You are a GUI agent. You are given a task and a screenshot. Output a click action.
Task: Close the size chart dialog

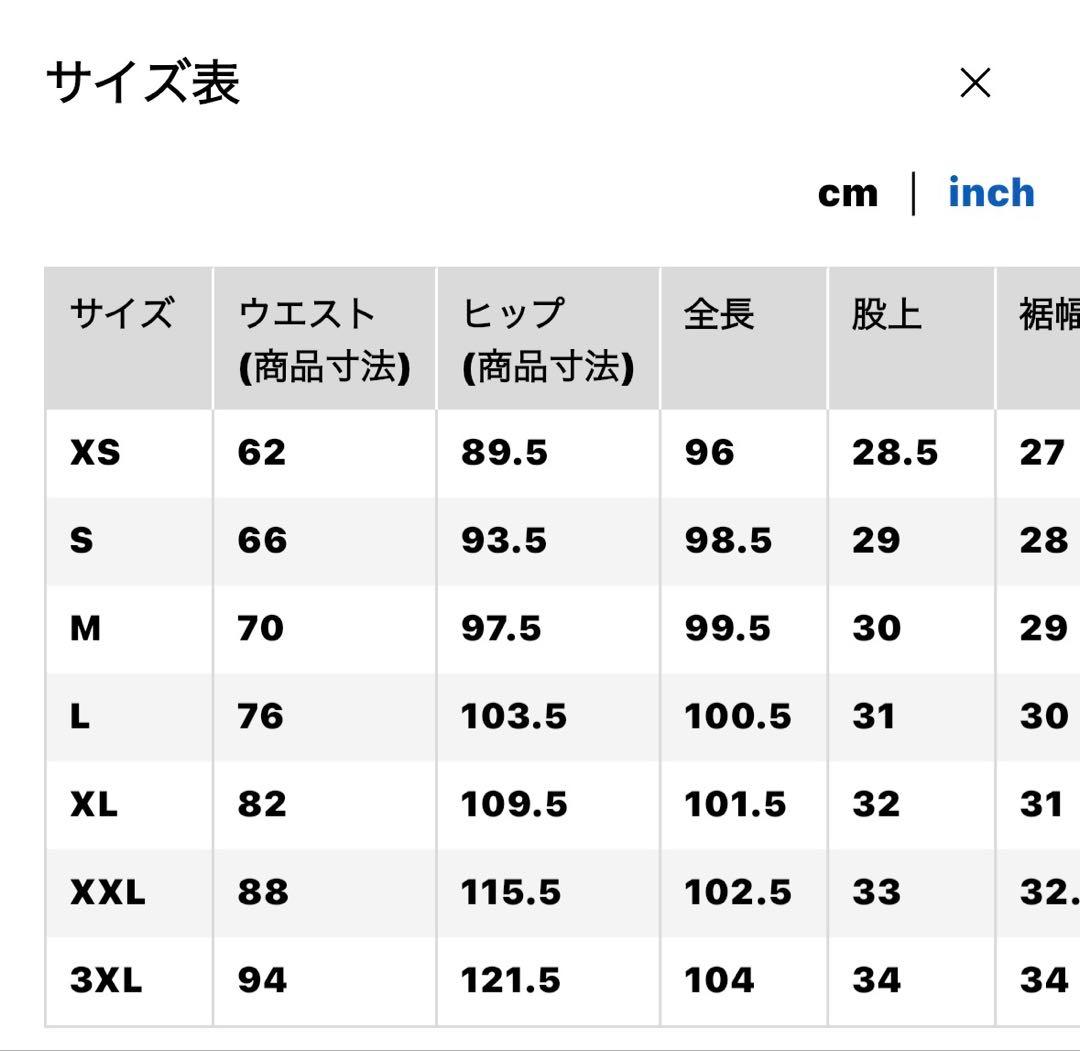pyautogui.click(x=975, y=83)
